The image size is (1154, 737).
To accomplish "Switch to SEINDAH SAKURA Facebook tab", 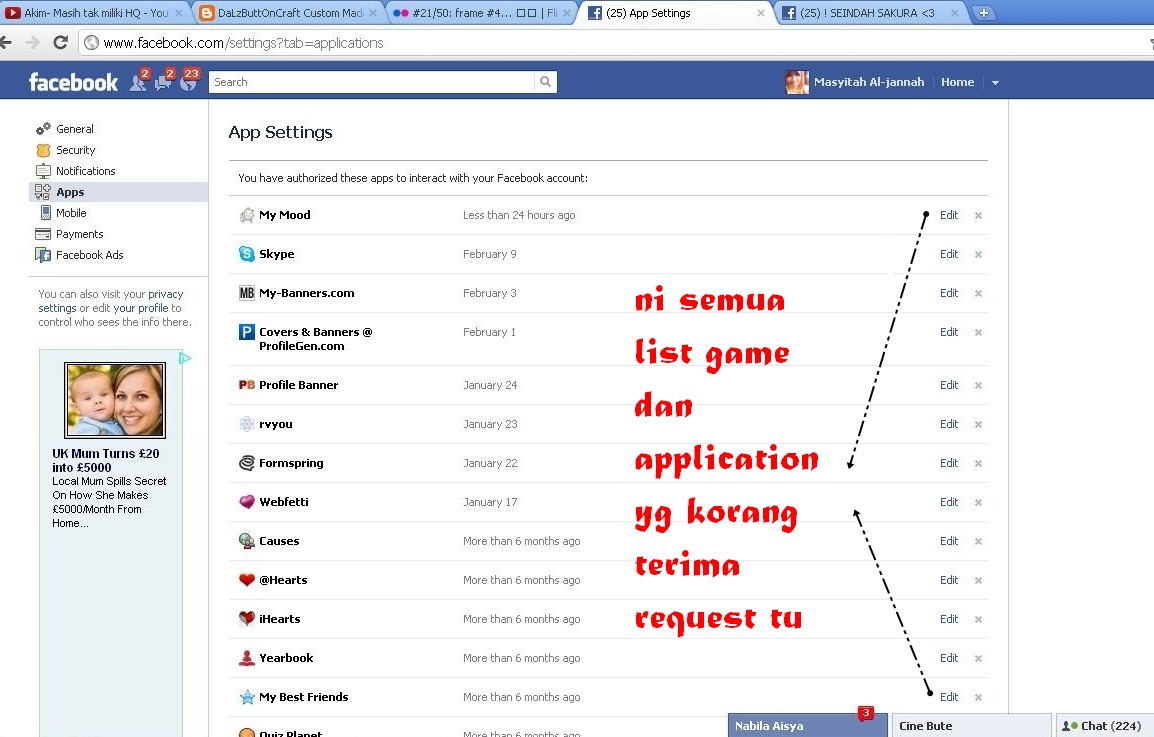I will pyautogui.click(x=871, y=13).
